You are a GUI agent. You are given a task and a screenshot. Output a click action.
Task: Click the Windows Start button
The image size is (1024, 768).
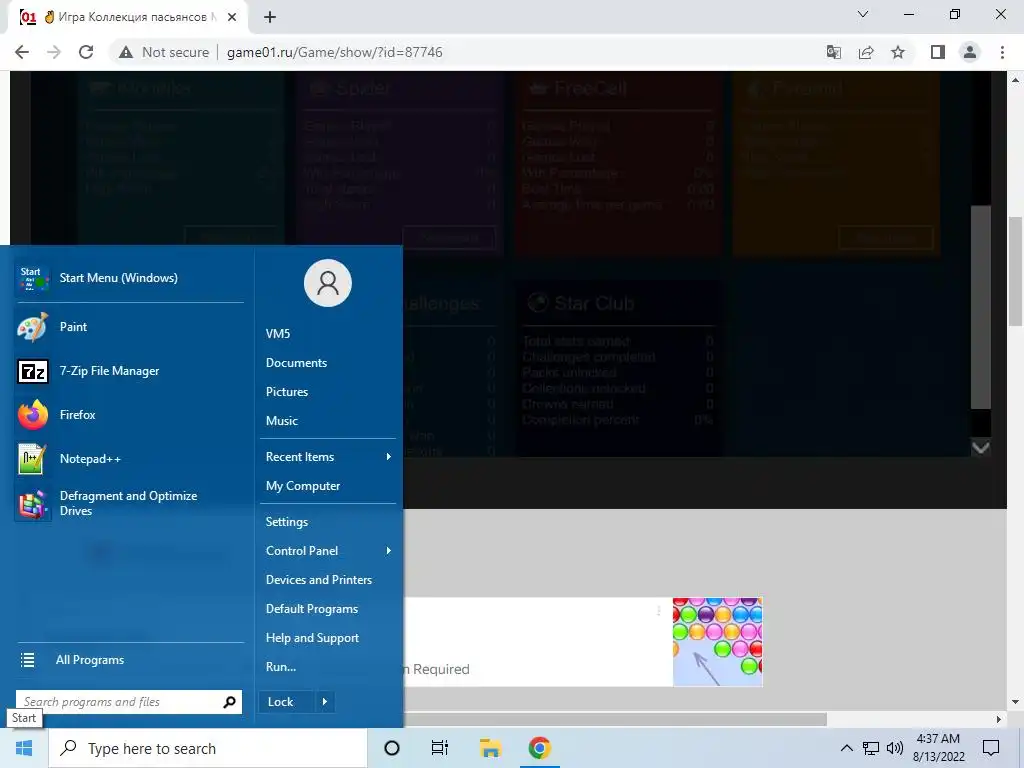[x=24, y=748]
